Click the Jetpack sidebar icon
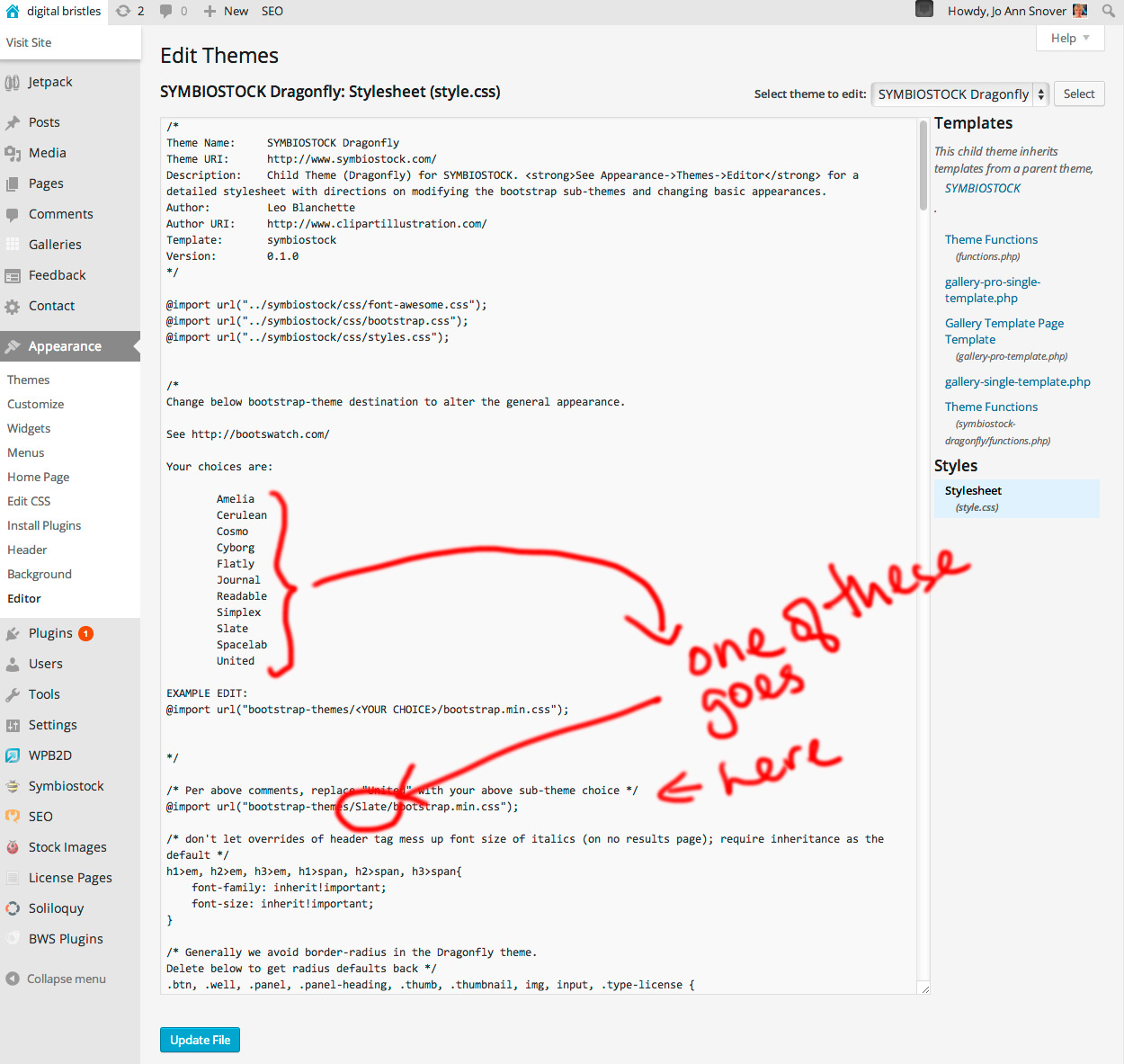This screenshot has height=1064, width=1124. pos(13,83)
